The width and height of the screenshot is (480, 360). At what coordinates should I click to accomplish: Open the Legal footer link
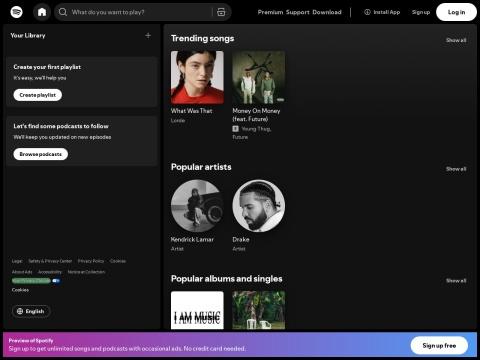(x=17, y=261)
